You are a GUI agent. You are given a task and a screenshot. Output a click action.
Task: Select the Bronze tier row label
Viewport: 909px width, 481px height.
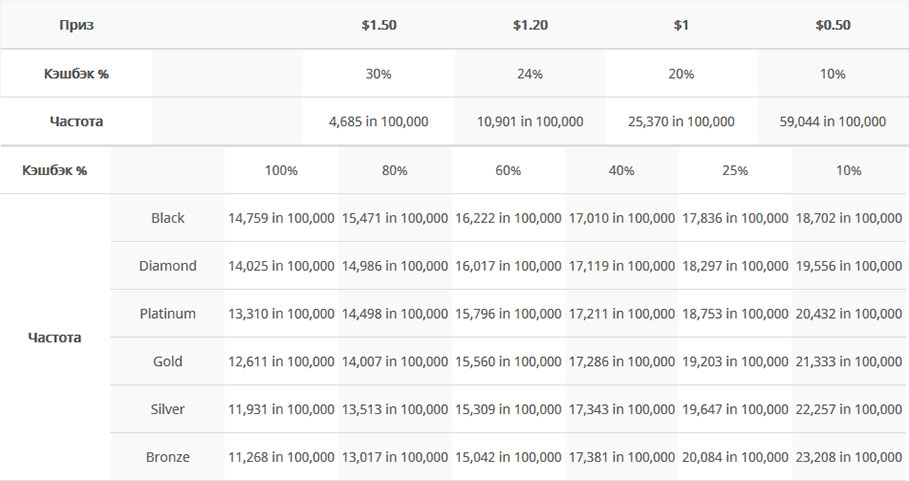(168, 458)
